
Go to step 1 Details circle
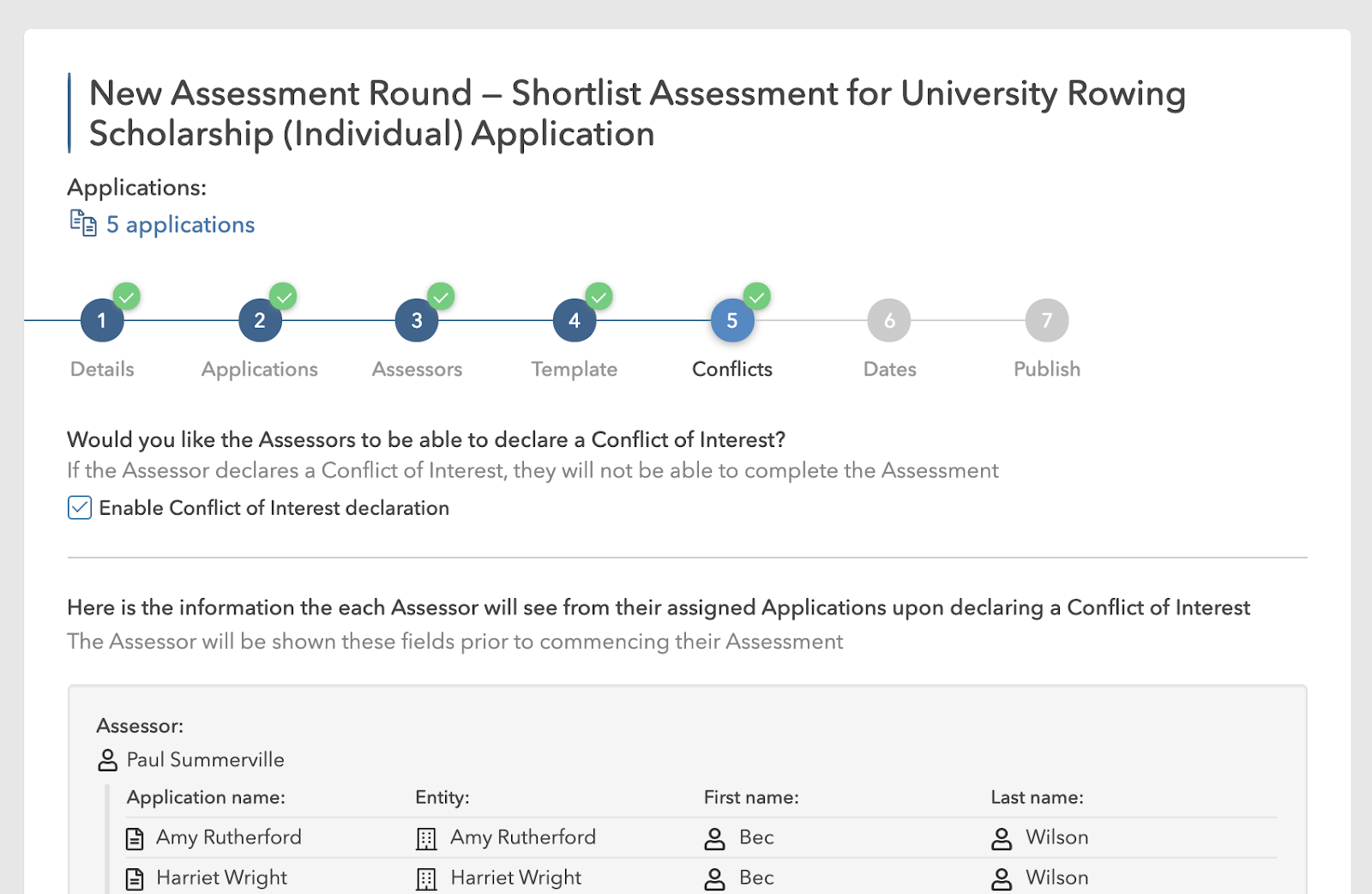click(102, 321)
